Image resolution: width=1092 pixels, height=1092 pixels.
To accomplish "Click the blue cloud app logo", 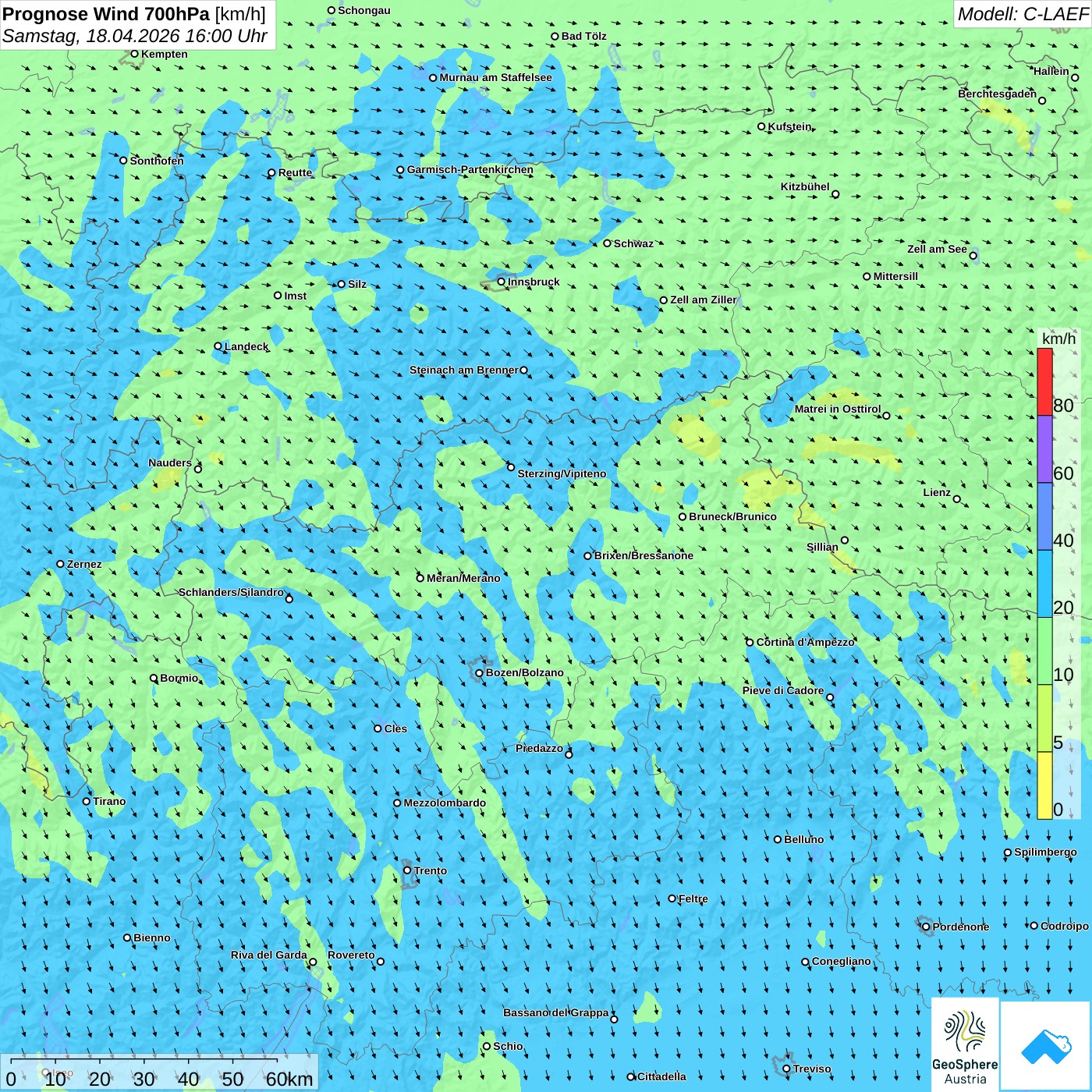I will click(x=1046, y=1046).
